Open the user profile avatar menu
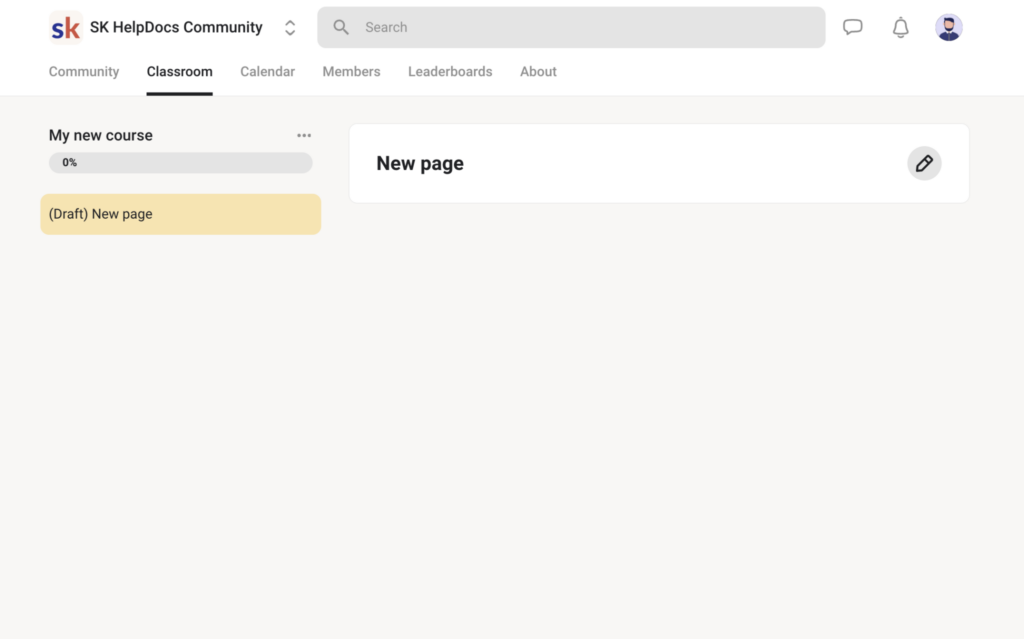Screen dimensions: 1024x639 [948, 28]
